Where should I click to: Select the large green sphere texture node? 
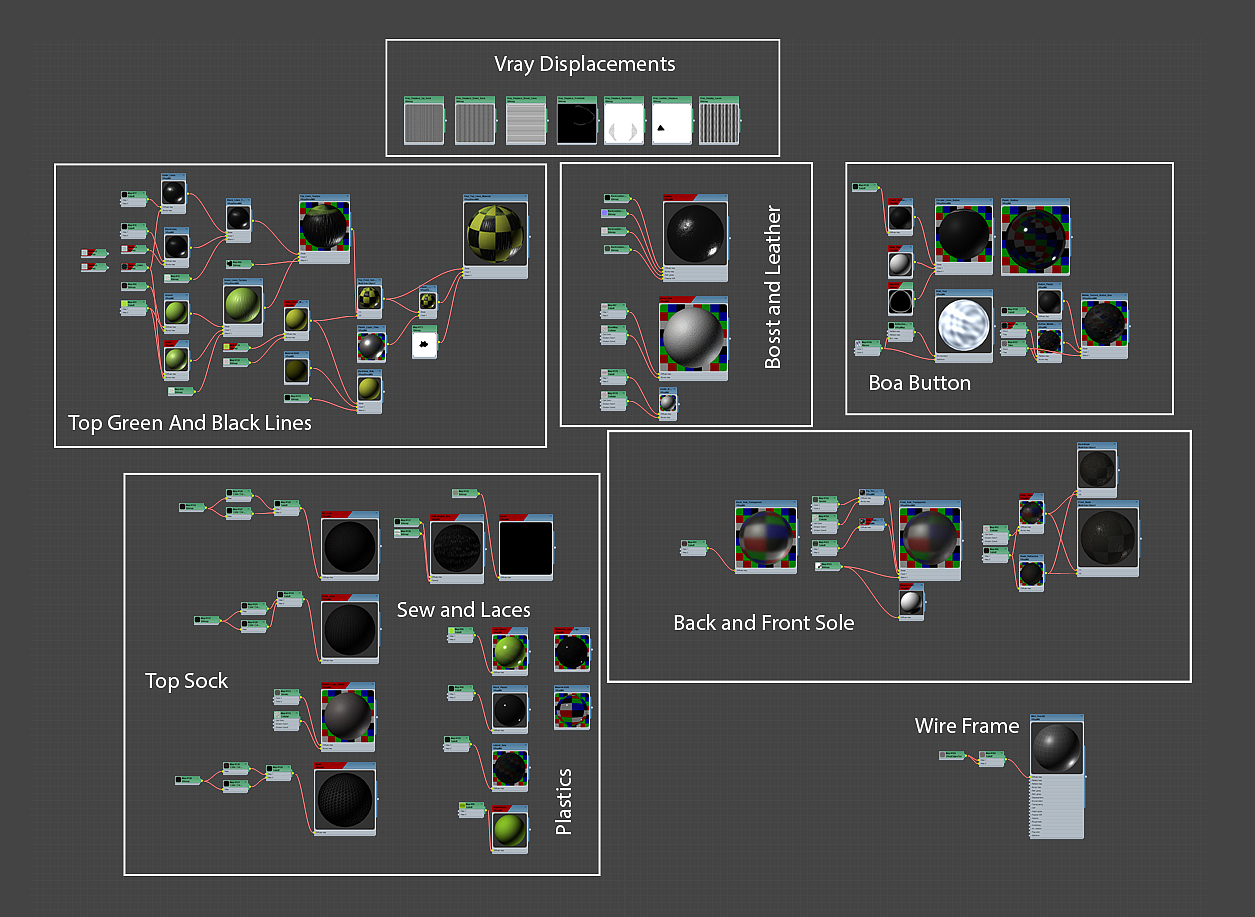click(x=243, y=306)
